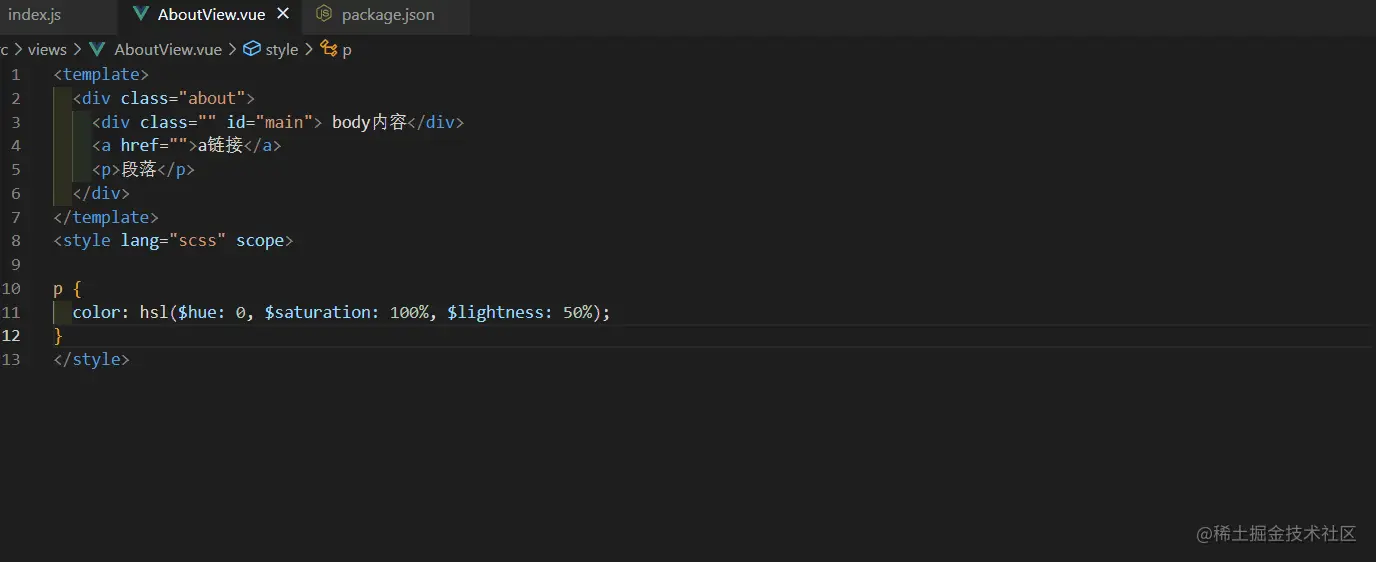Expand the views folder breadcrumb

[x=47, y=49]
